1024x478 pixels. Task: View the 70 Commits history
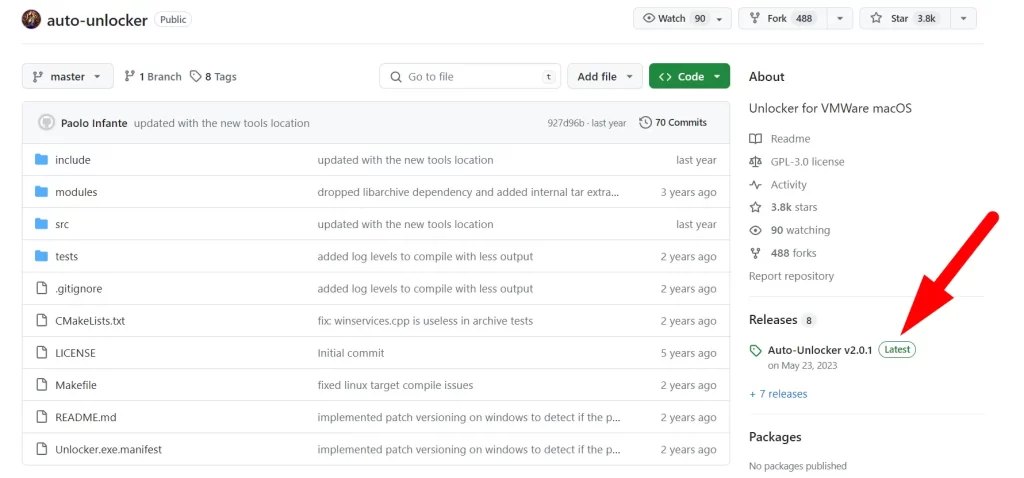(x=673, y=122)
